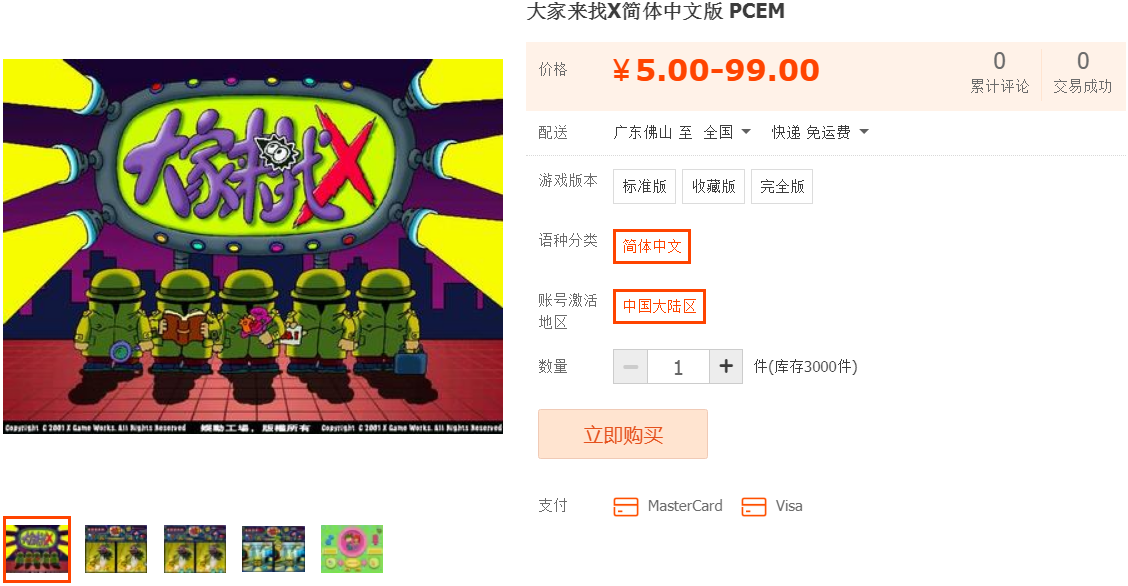Expand the 快递 免运费 shipping dropdown
This screenshot has width=1128, height=586.
[x=820, y=132]
